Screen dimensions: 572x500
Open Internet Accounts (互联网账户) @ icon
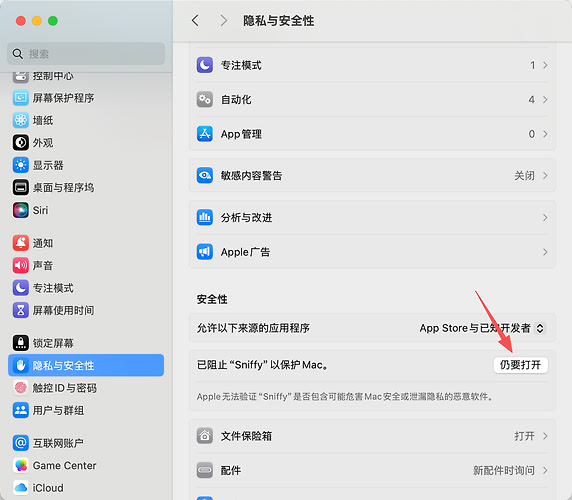coord(21,443)
